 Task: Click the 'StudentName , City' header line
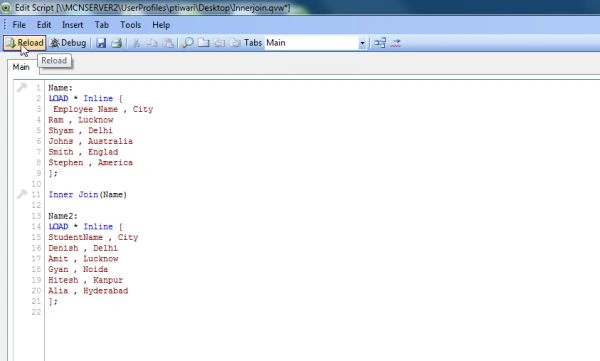[x=93, y=237]
